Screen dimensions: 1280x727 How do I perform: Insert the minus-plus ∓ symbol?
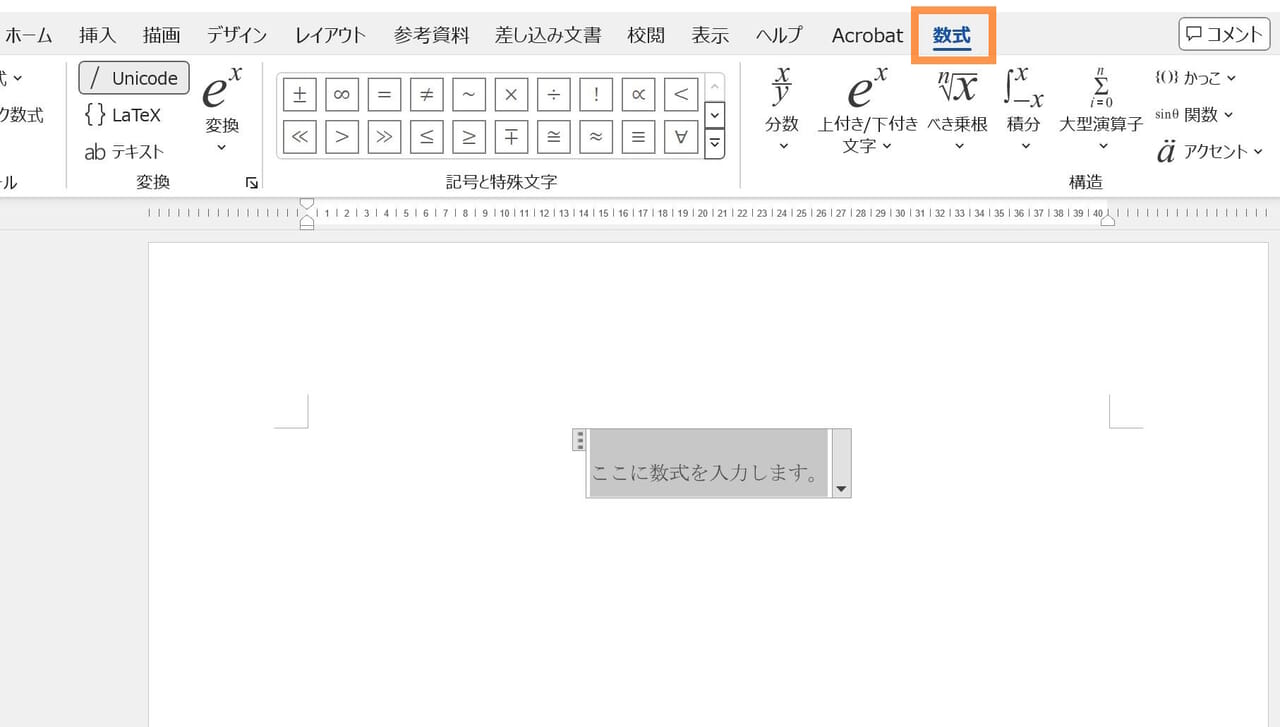511,137
